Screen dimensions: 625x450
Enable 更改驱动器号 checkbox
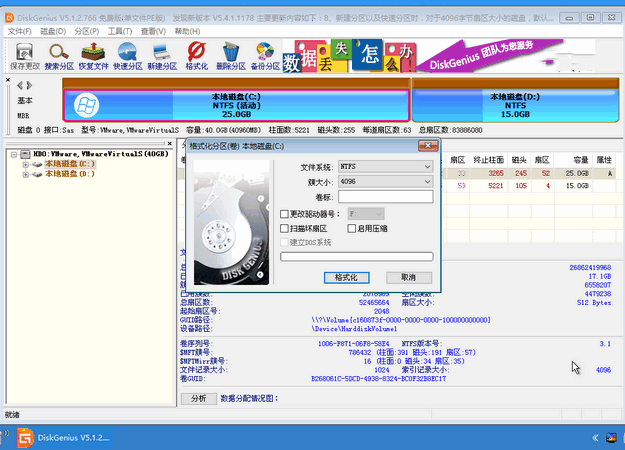[x=284, y=214]
